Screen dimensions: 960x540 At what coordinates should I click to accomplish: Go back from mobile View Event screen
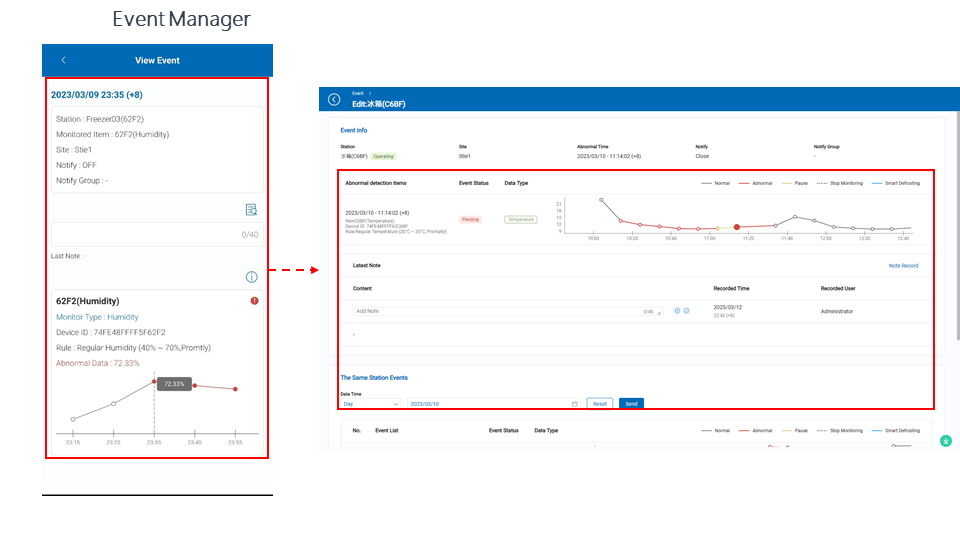point(64,60)
